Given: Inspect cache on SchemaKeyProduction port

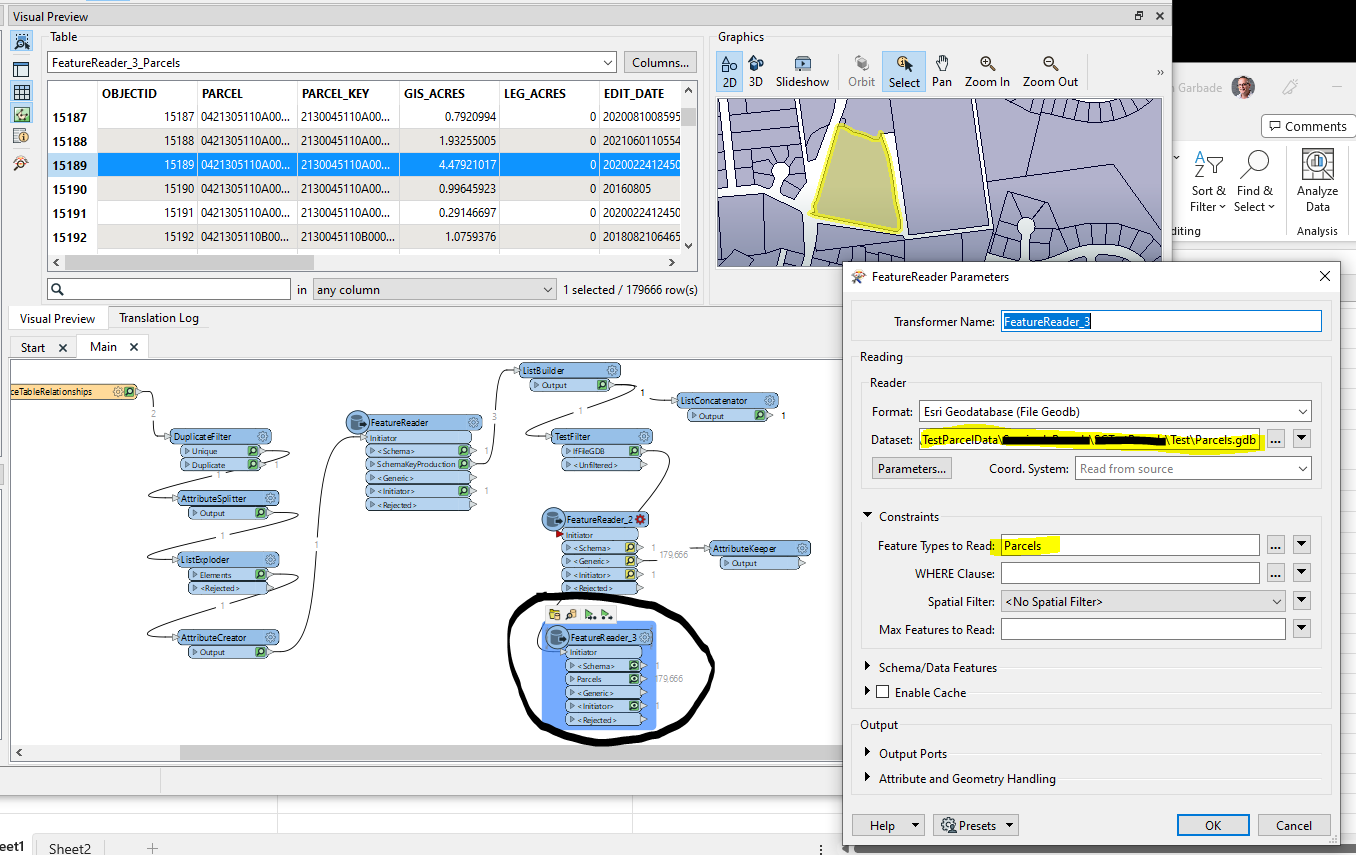Looking at the screenshot, I should pos(463,464).
